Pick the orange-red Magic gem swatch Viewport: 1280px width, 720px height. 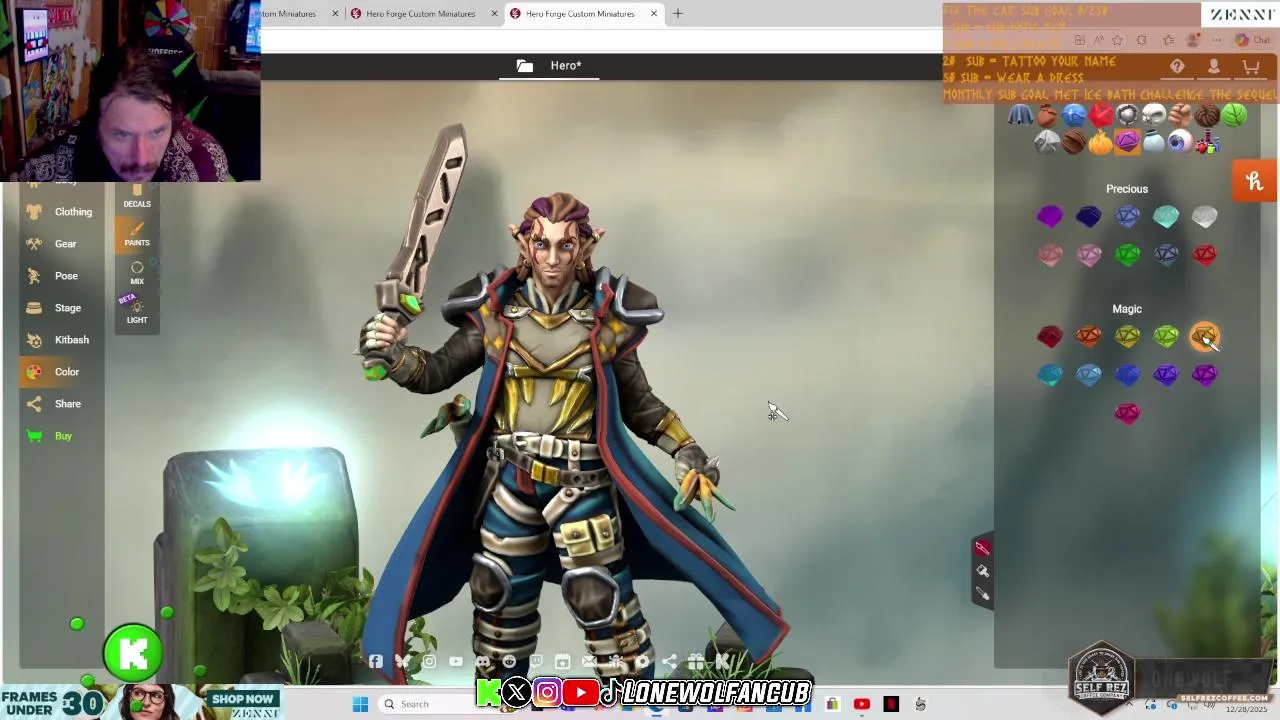click(1088, 337)
